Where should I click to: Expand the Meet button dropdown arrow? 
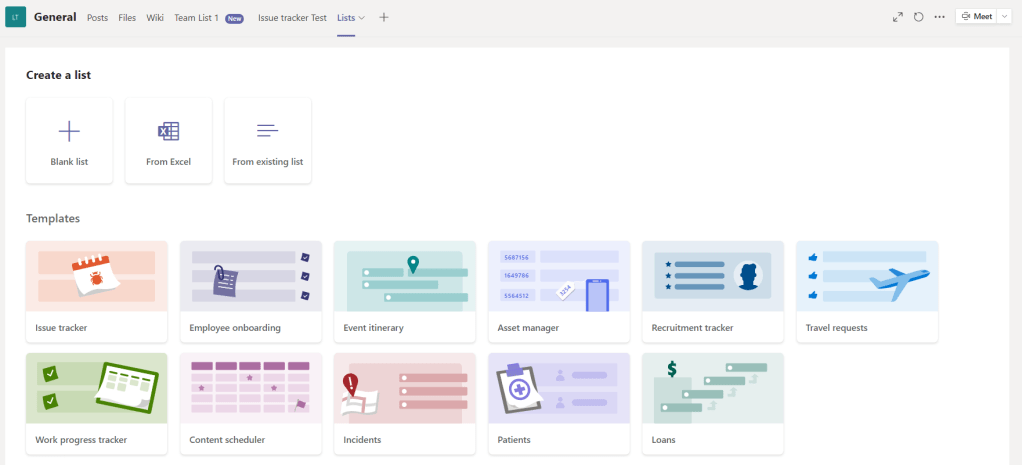(1005, 17)
